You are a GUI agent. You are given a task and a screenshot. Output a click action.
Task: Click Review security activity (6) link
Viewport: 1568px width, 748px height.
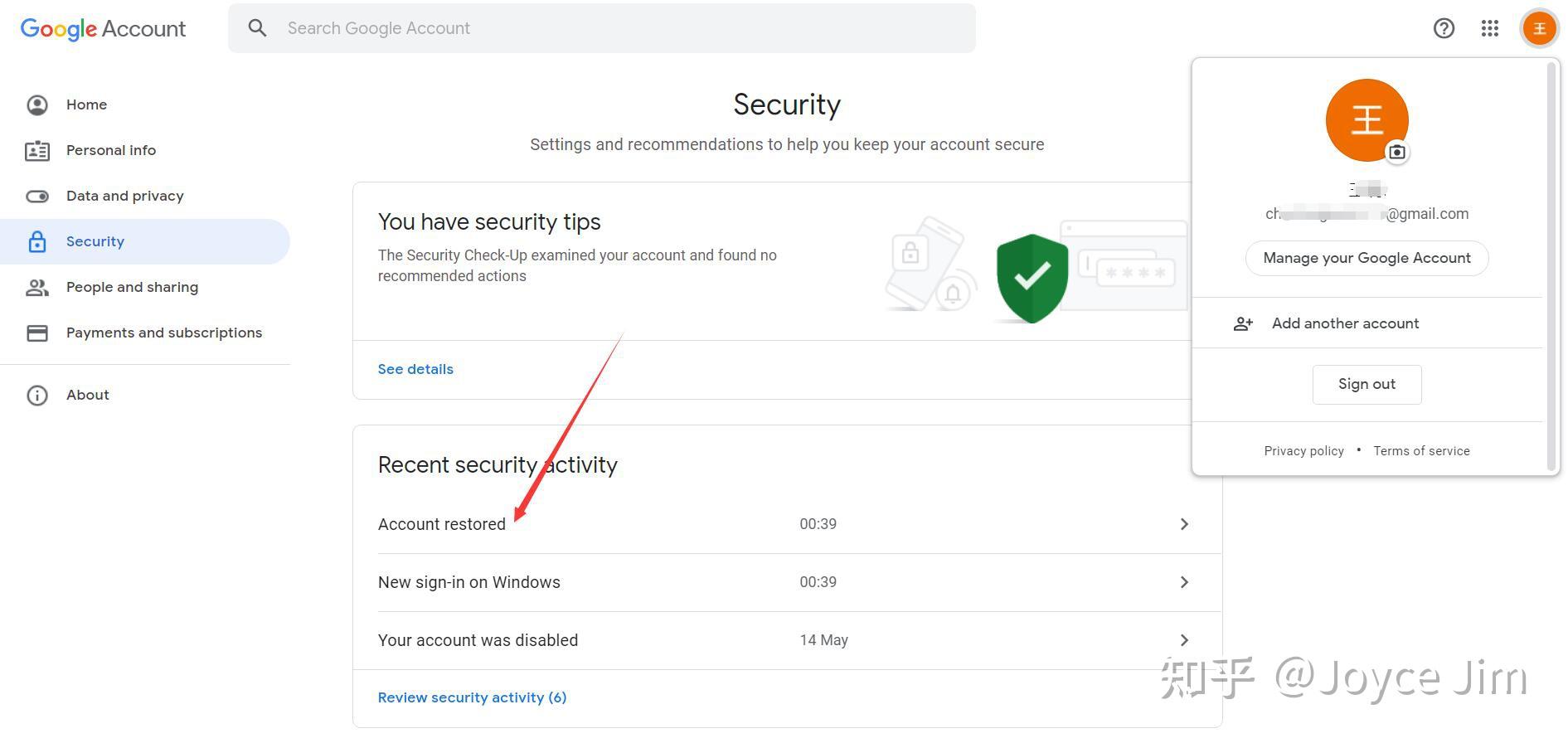(472, 697)
